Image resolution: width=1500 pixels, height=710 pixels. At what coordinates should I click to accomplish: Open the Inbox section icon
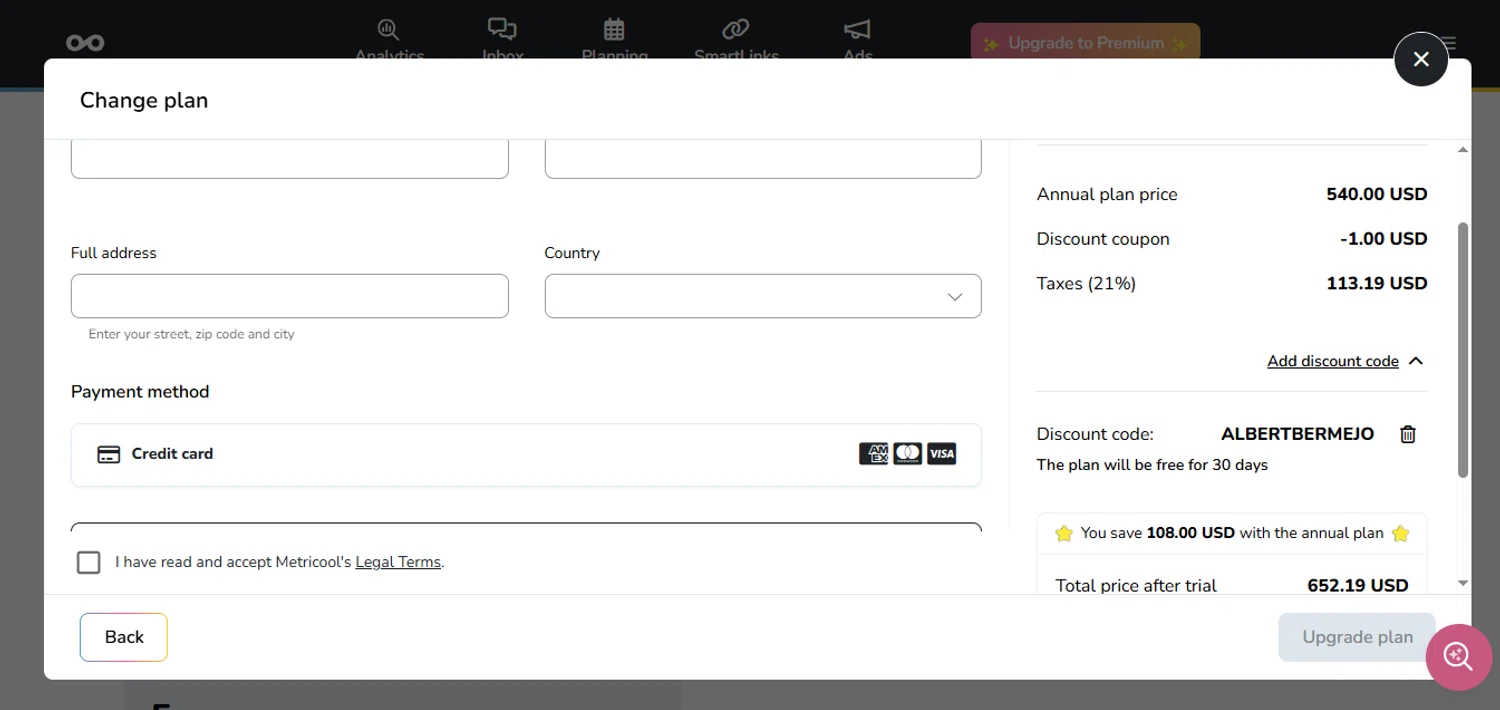(x=502, y=29)
